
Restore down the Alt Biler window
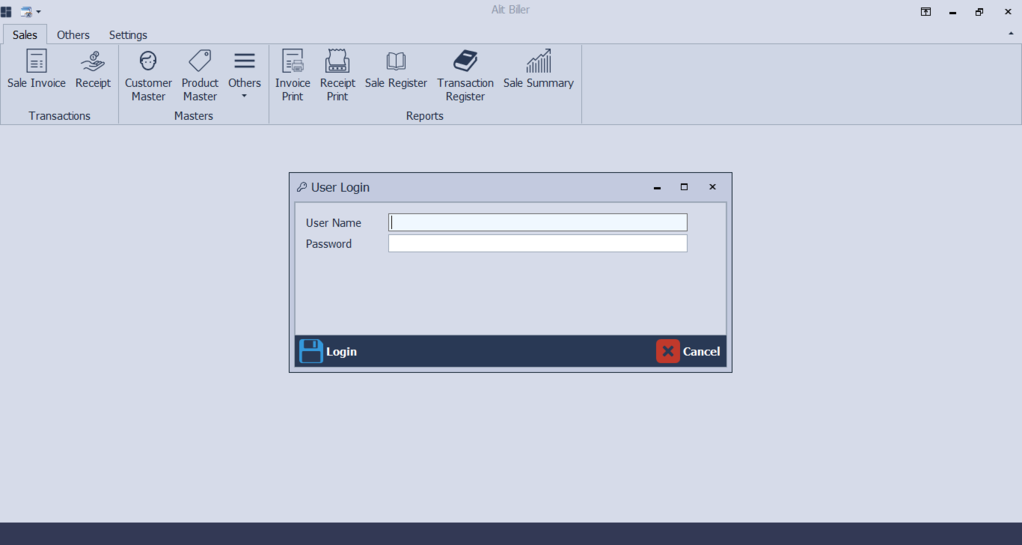(x=980, y=12)
